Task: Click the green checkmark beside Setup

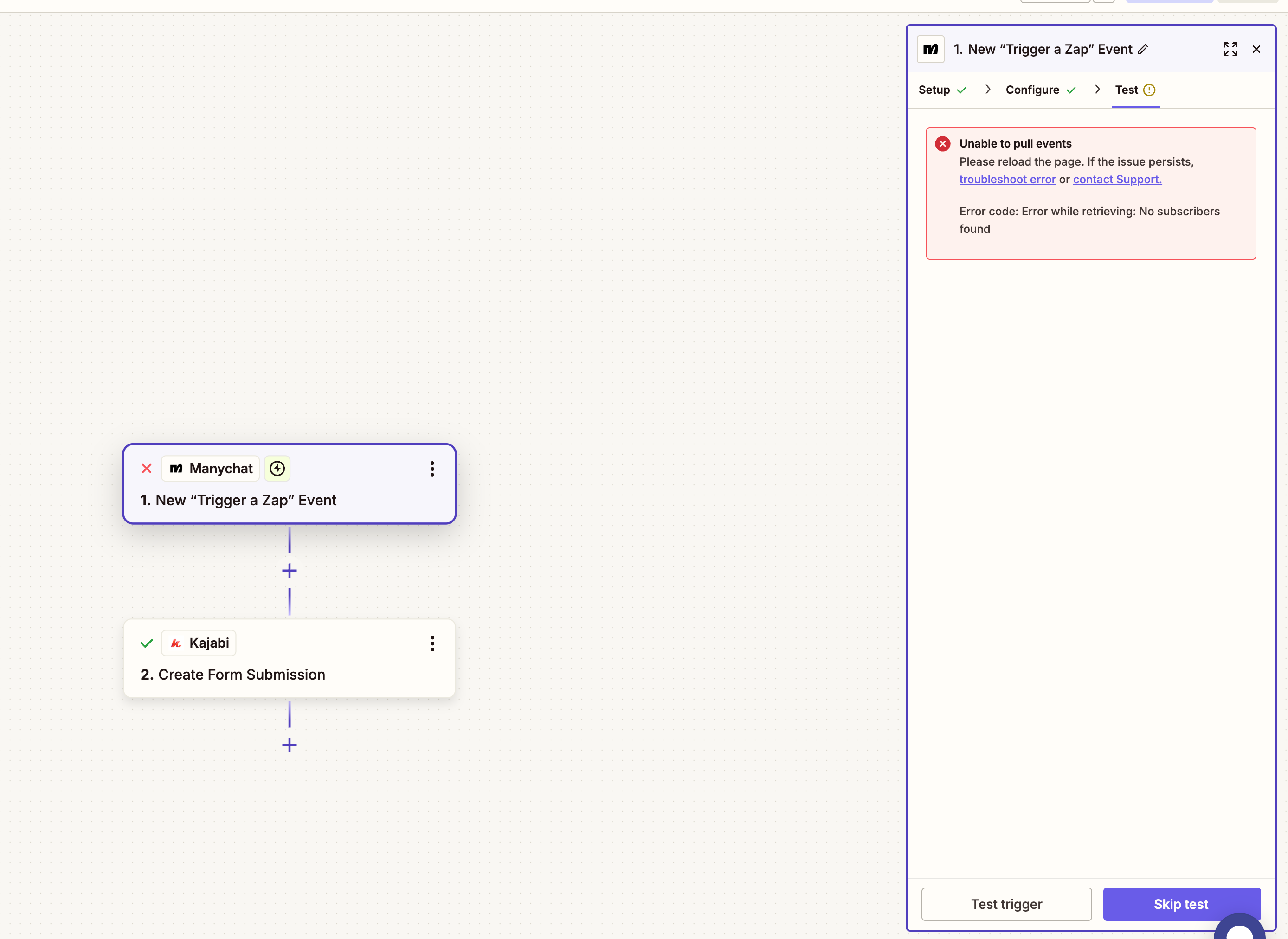Action: tap(961, 90)
